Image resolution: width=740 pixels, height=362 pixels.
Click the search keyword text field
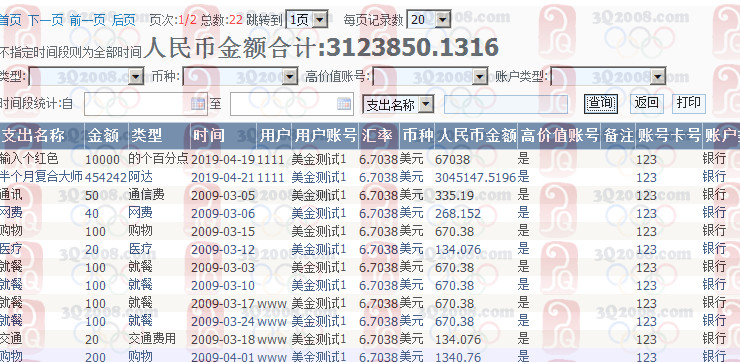[506, 104]
